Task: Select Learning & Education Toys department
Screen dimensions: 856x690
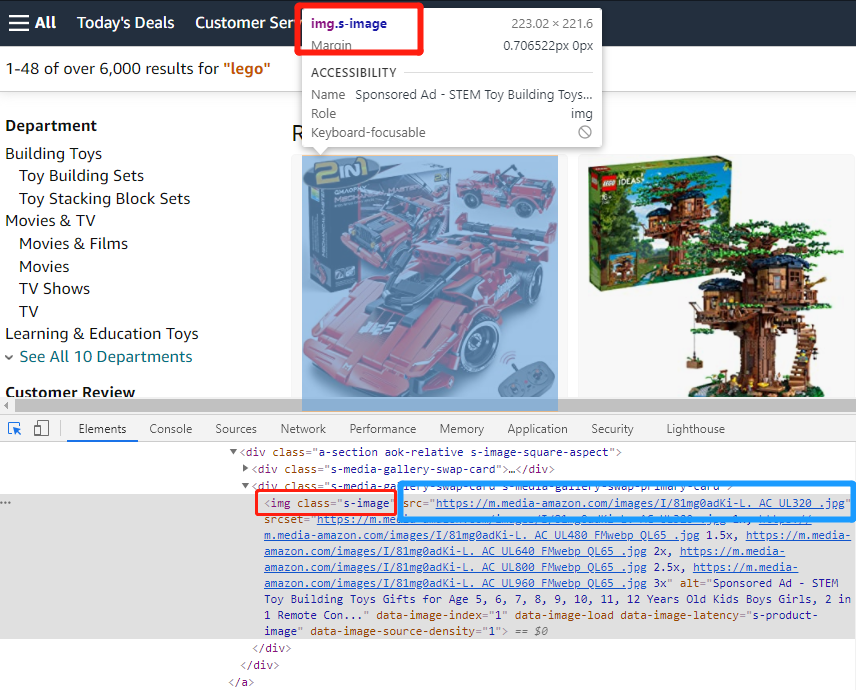Action: (102, 334)
